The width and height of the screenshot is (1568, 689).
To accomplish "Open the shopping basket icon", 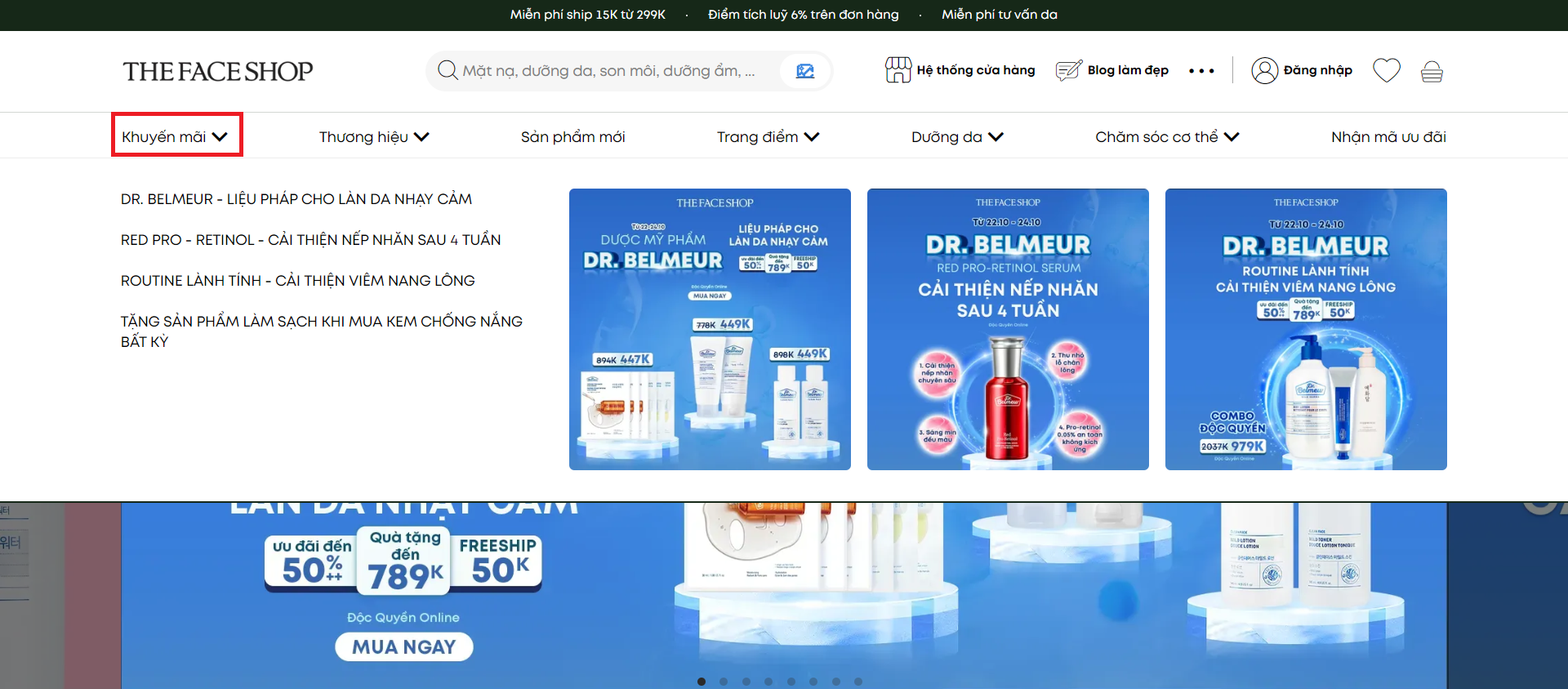I will (x=1432, y=72).
